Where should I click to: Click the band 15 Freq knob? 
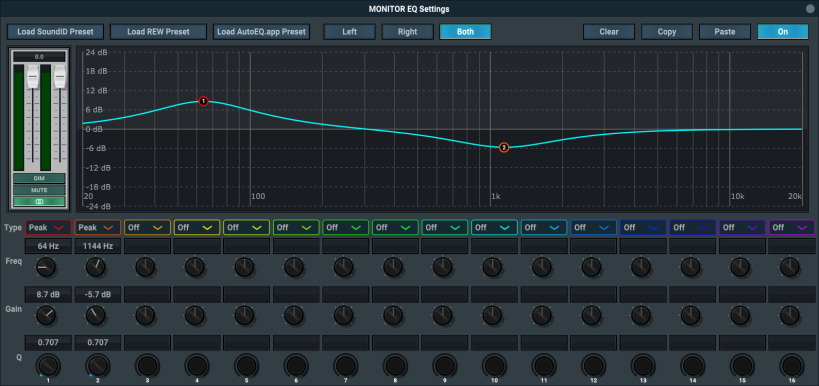[x=740, y=267]
